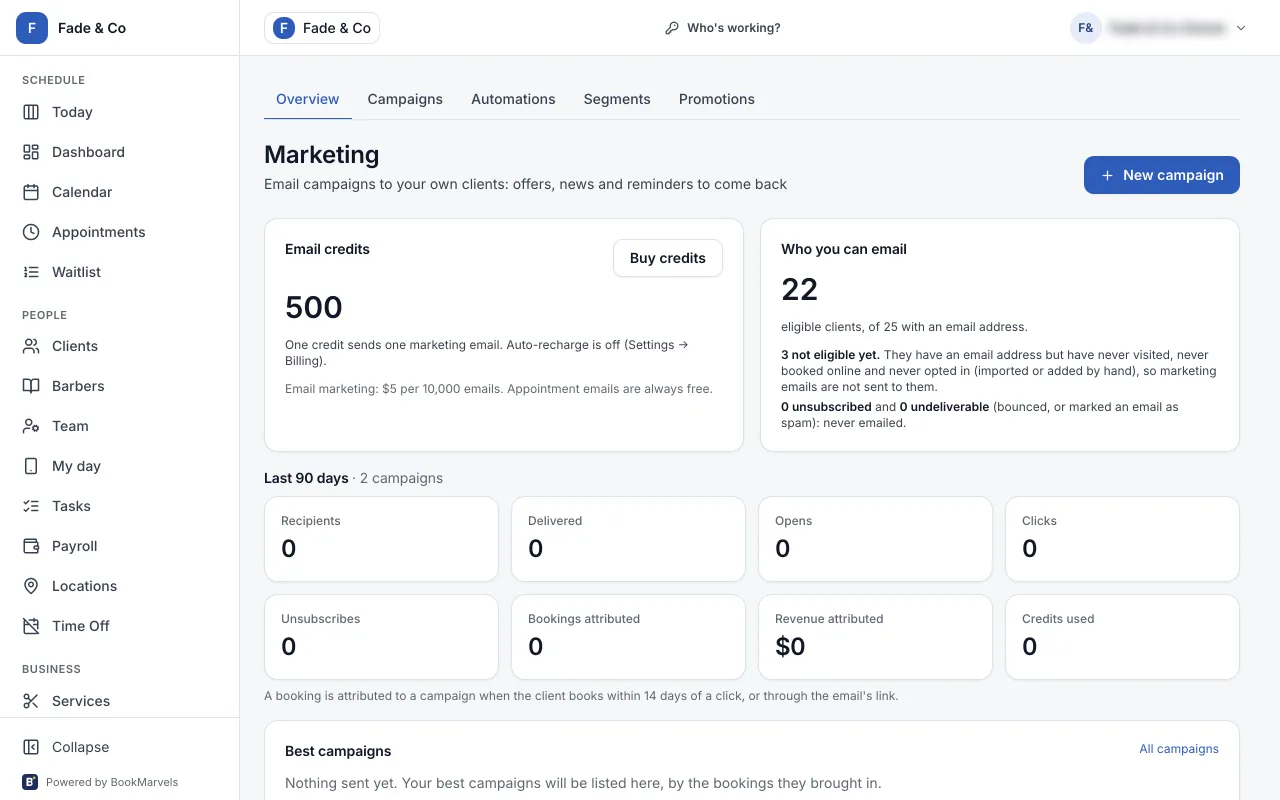Image resolution: width=1280 pixels, height=800 pixels.
Task: Click the Unsubscribes stat card
Action: 381,637
